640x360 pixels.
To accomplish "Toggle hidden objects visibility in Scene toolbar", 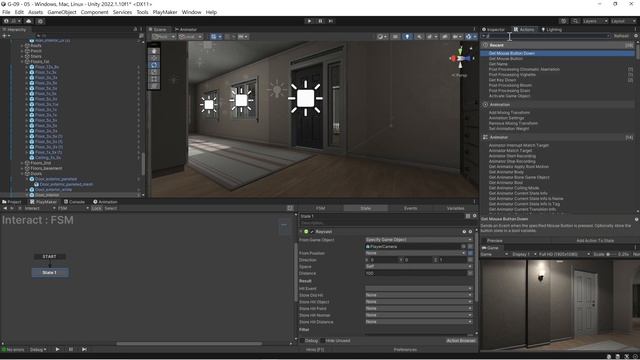I will [x=444, y=37].
